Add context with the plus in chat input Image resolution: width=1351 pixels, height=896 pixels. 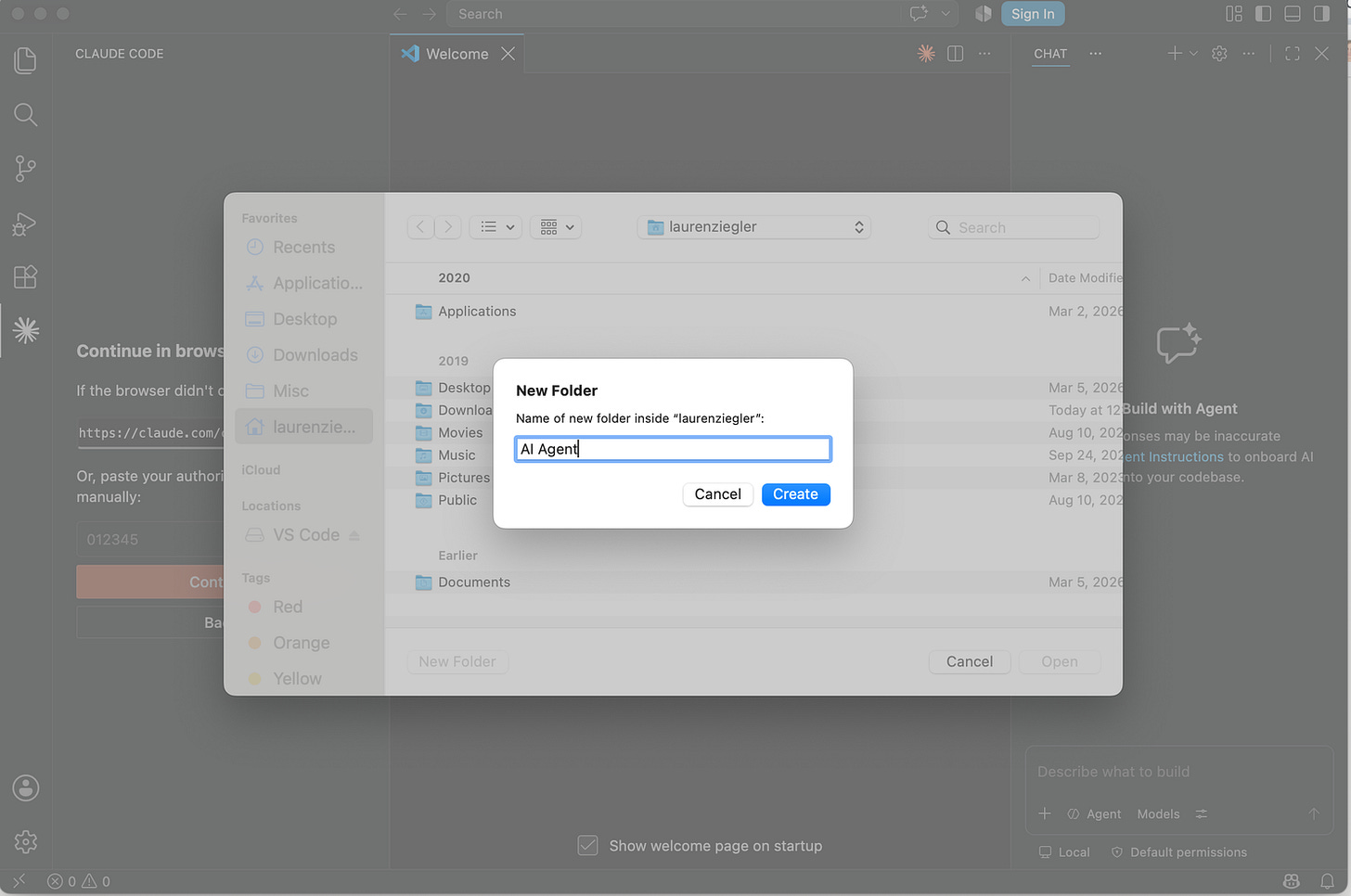[1045, 813]
